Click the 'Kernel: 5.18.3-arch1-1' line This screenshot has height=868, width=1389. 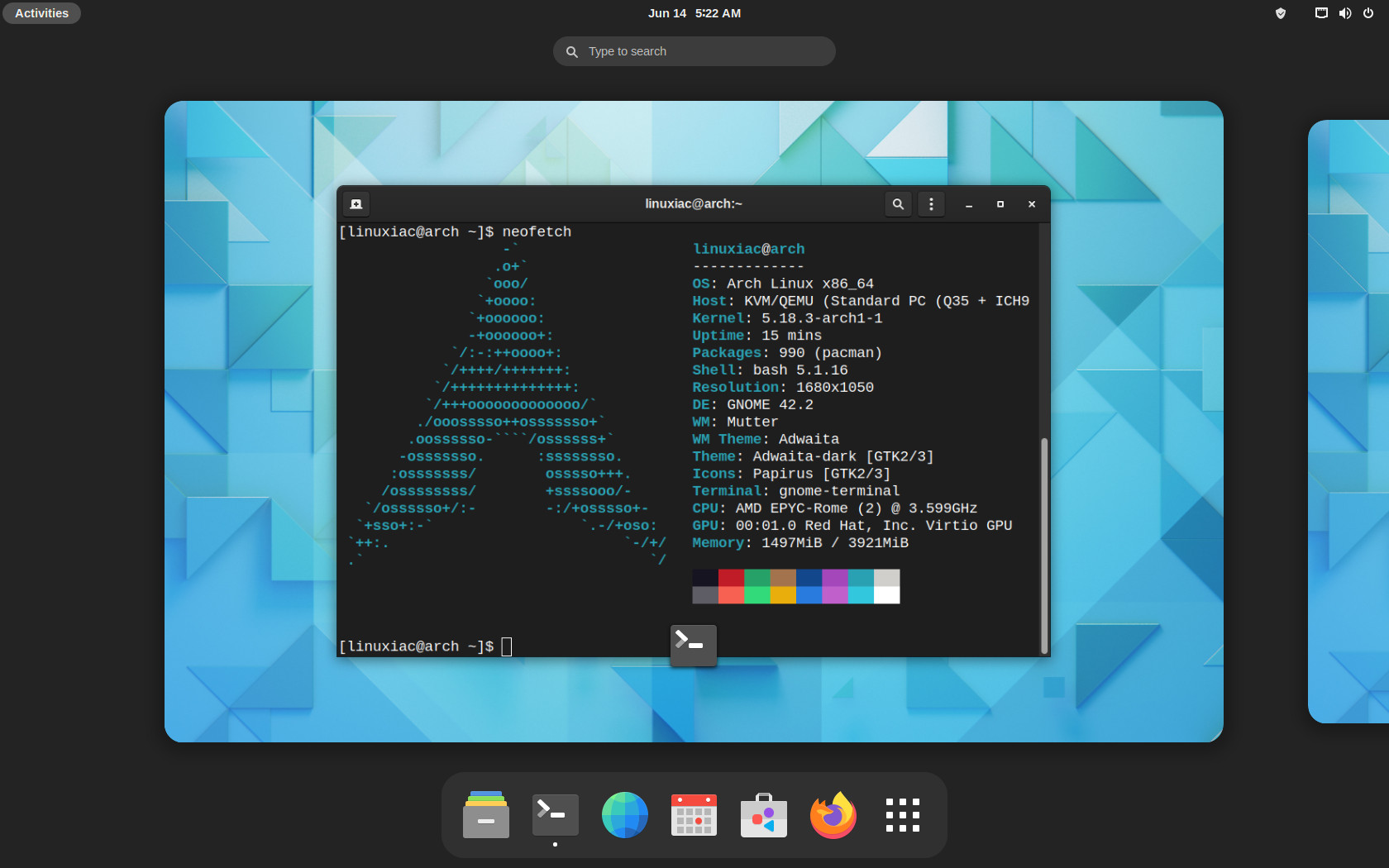tap(787, 318)
